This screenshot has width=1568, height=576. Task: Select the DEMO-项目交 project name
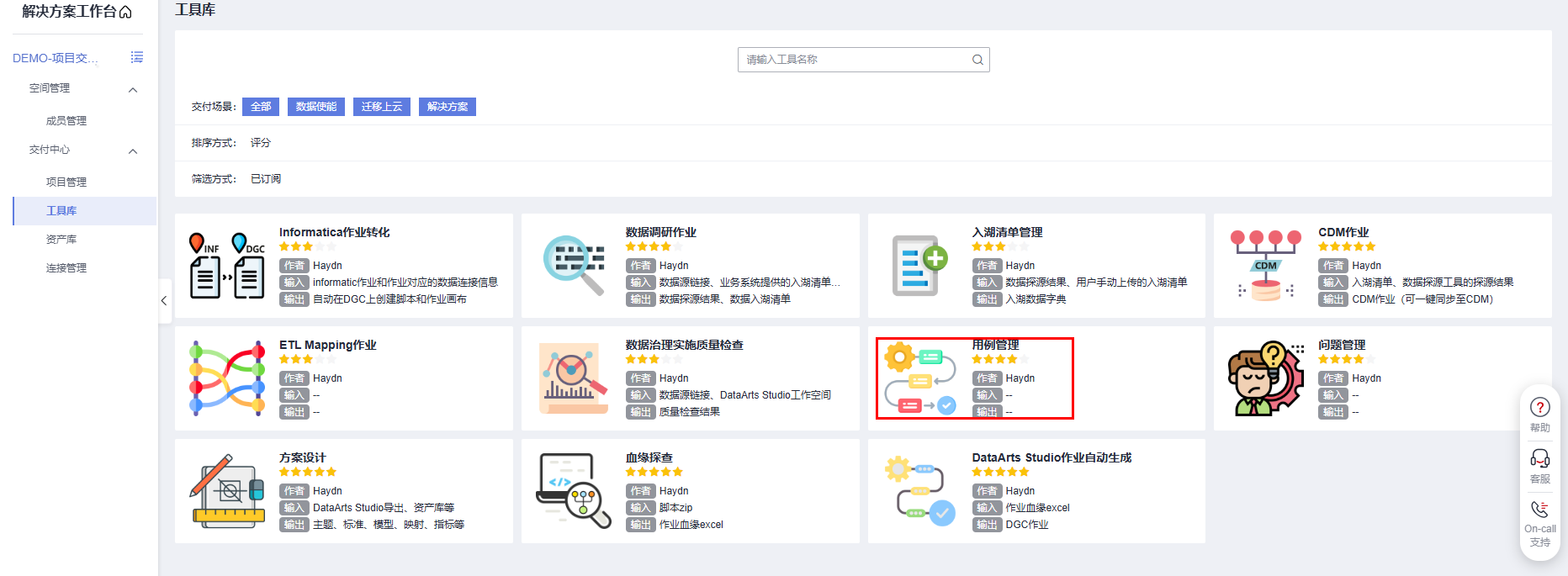coord(55,58)
